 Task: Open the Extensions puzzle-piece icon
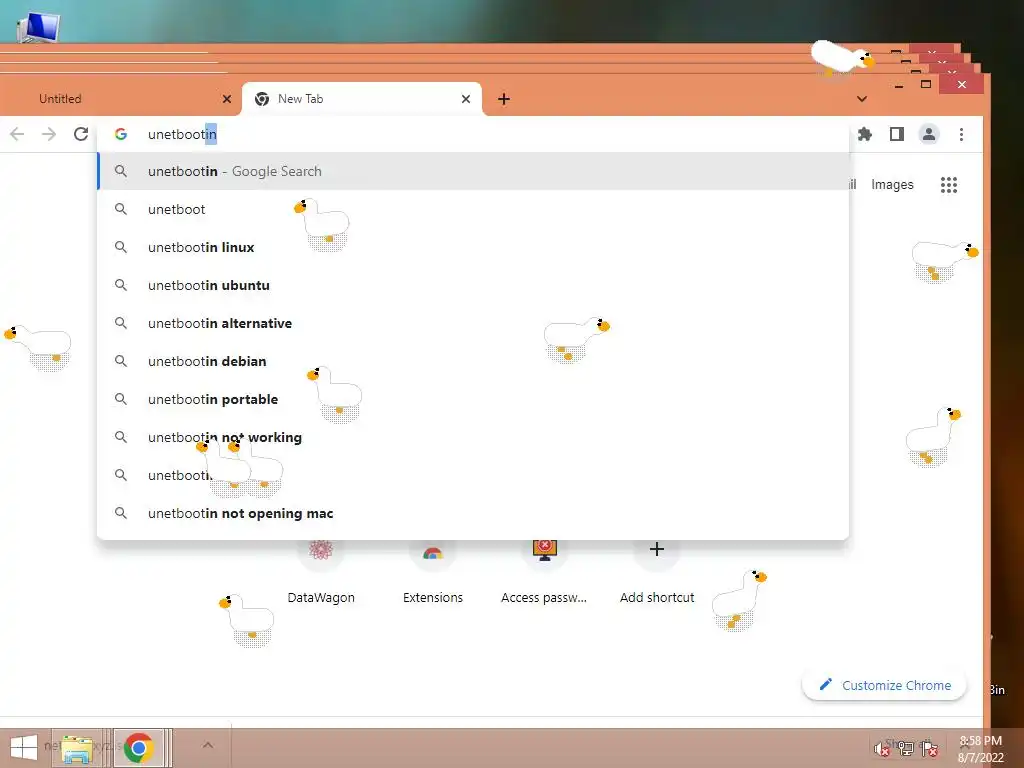[x=865, y=134]
